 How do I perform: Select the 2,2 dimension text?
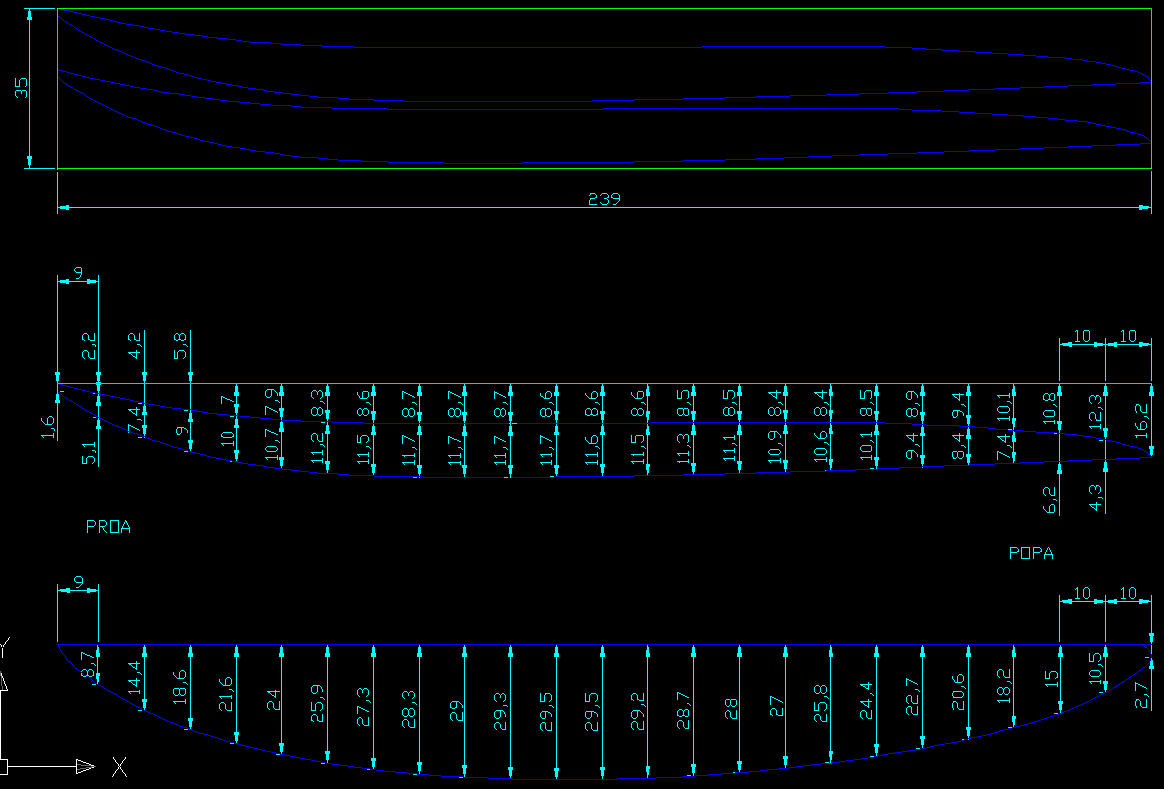point(90,347)
